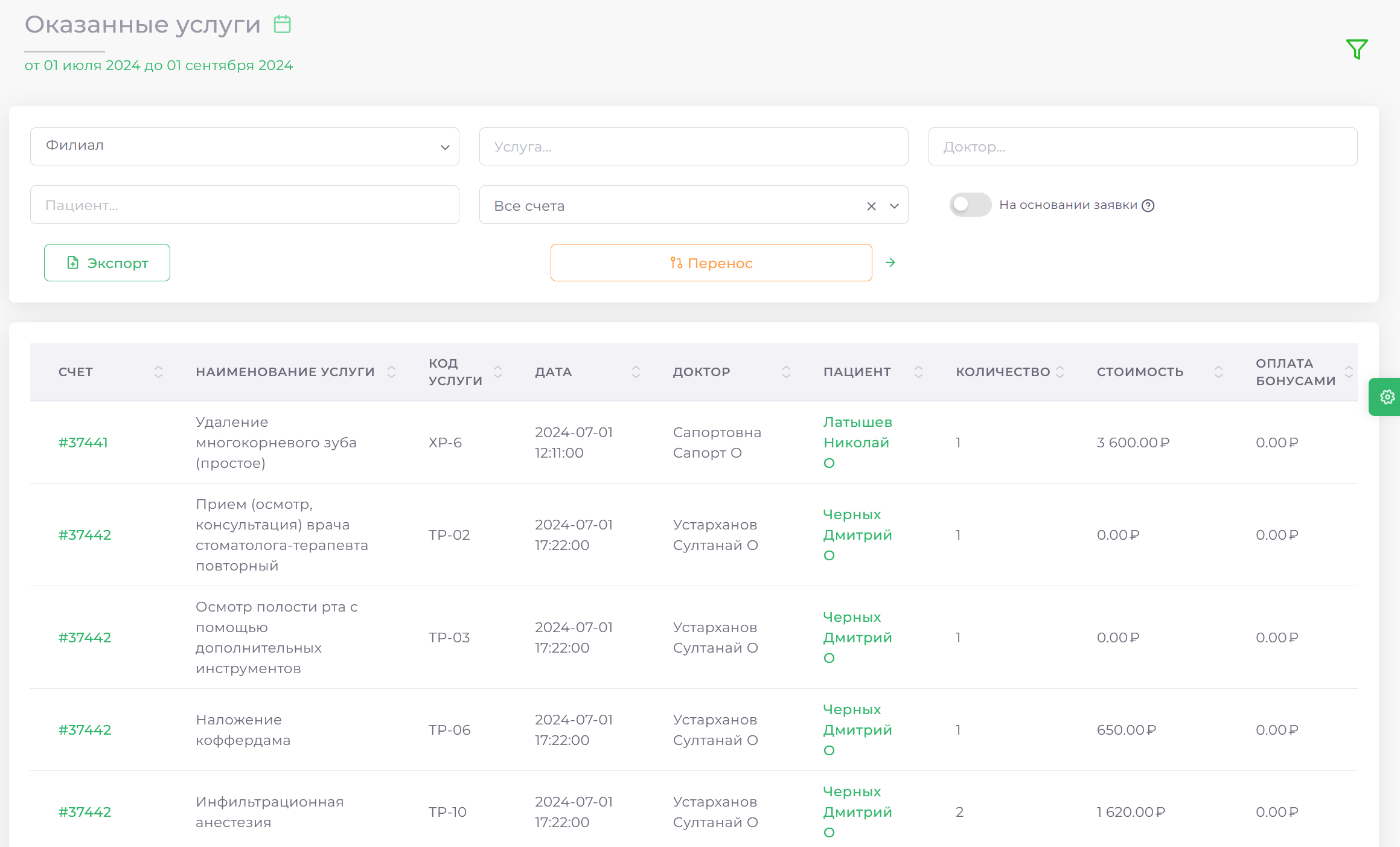1400x847 pixels.
Task: Click the Перенос button
Action: click(711, 263)
